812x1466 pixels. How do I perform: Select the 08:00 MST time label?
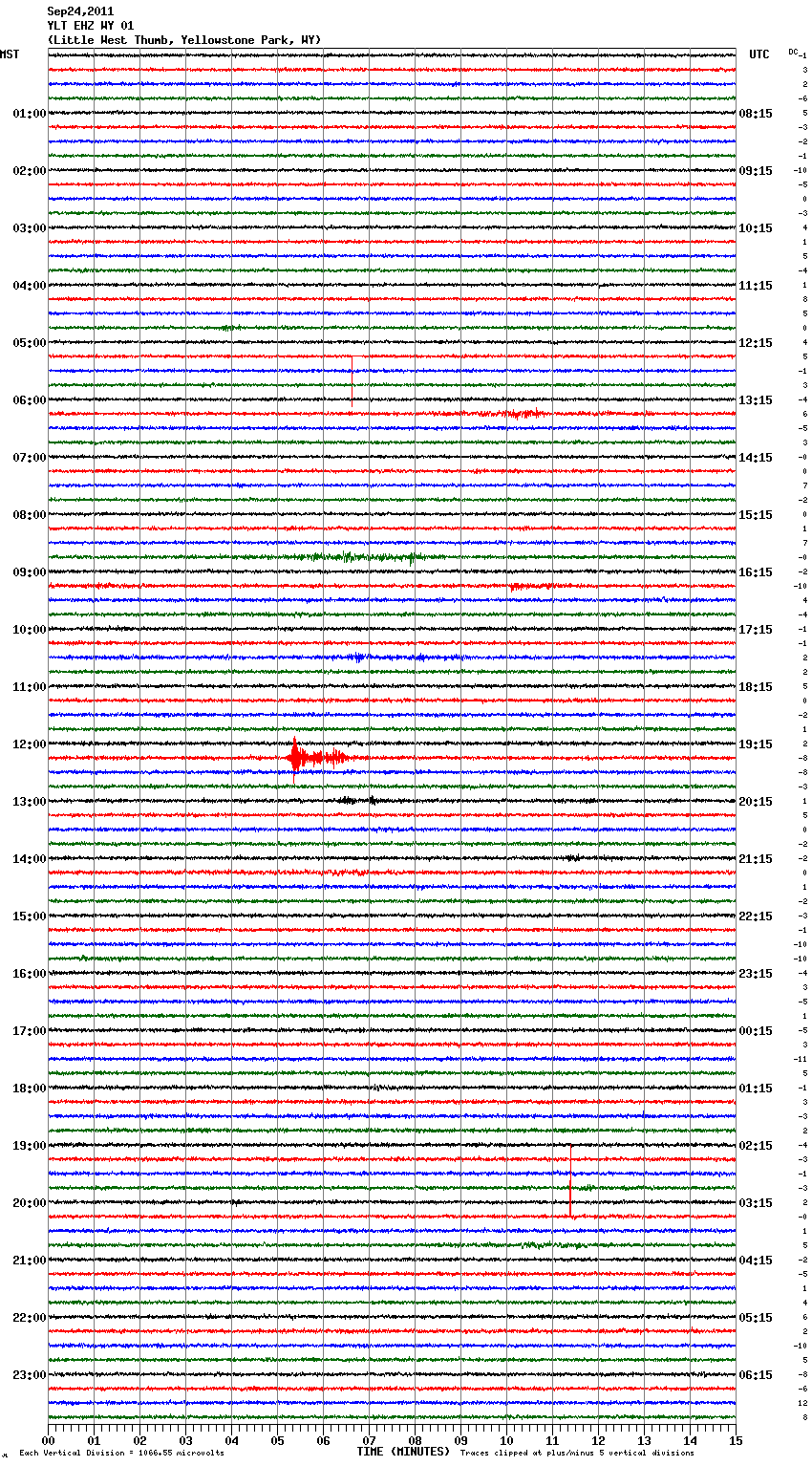[x=30, y=515]
